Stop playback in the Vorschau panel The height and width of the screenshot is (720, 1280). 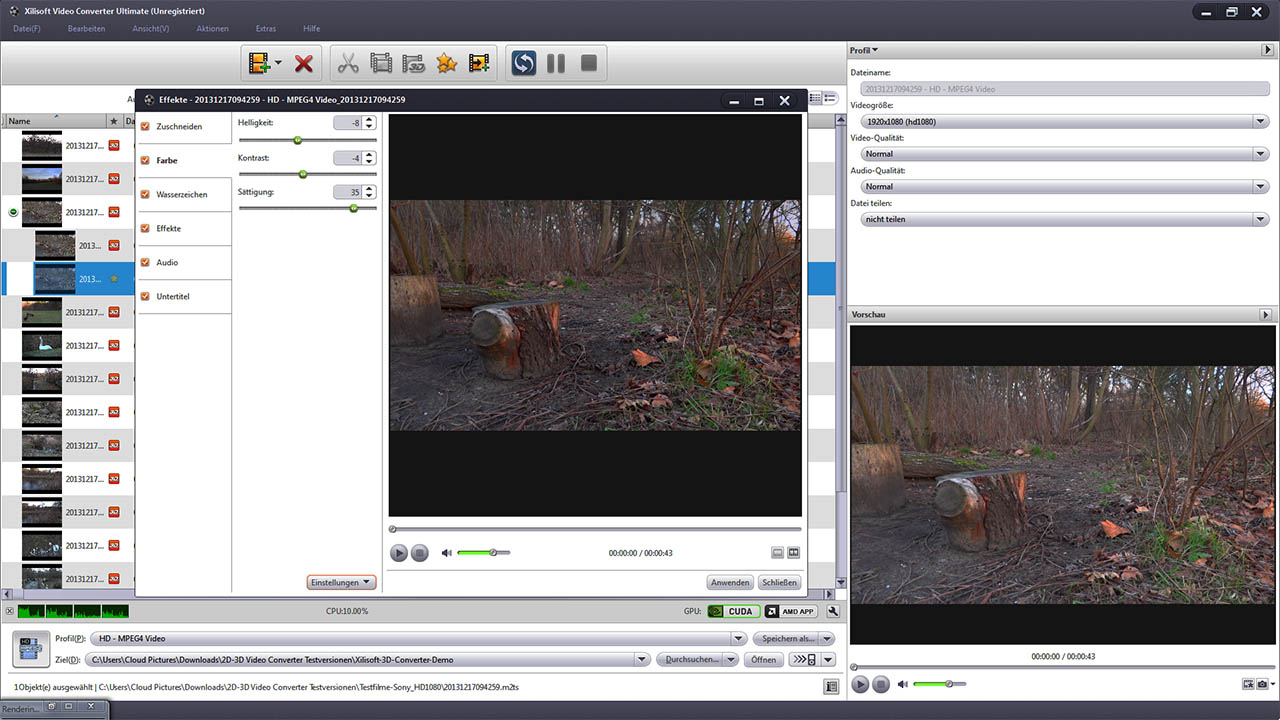point(881,684)
